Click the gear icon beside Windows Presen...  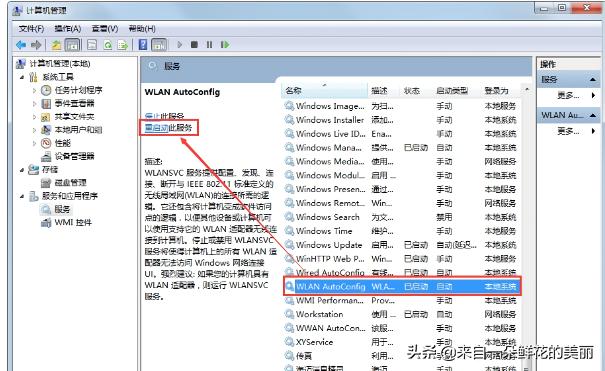pyautogui.click(x=289, y=189)
